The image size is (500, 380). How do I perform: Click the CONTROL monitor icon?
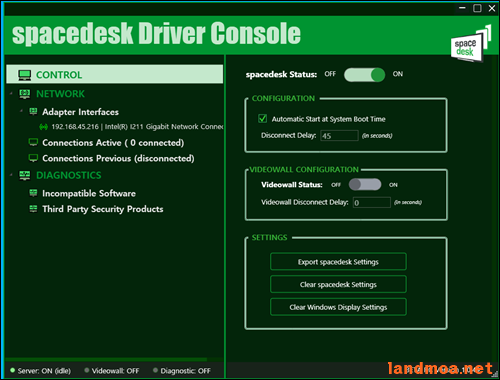point(25,75)
